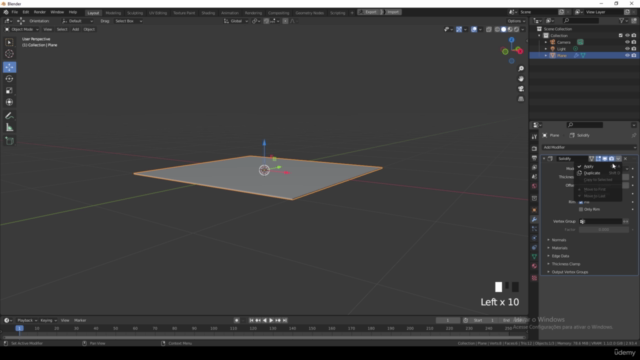
Task: Select the Cursor tool
Action: pos(9,53)
